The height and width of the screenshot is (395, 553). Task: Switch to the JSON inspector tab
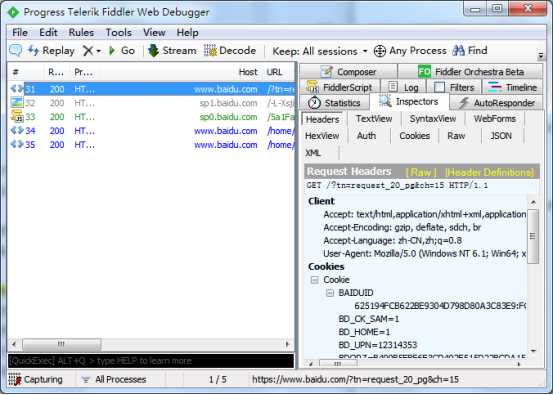(x=501, y=136)
